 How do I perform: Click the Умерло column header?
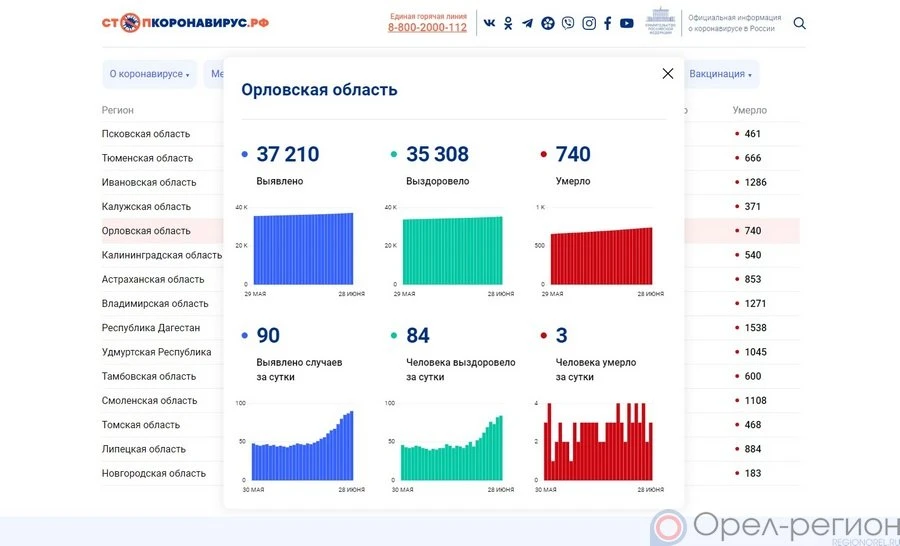click(749, 110)
